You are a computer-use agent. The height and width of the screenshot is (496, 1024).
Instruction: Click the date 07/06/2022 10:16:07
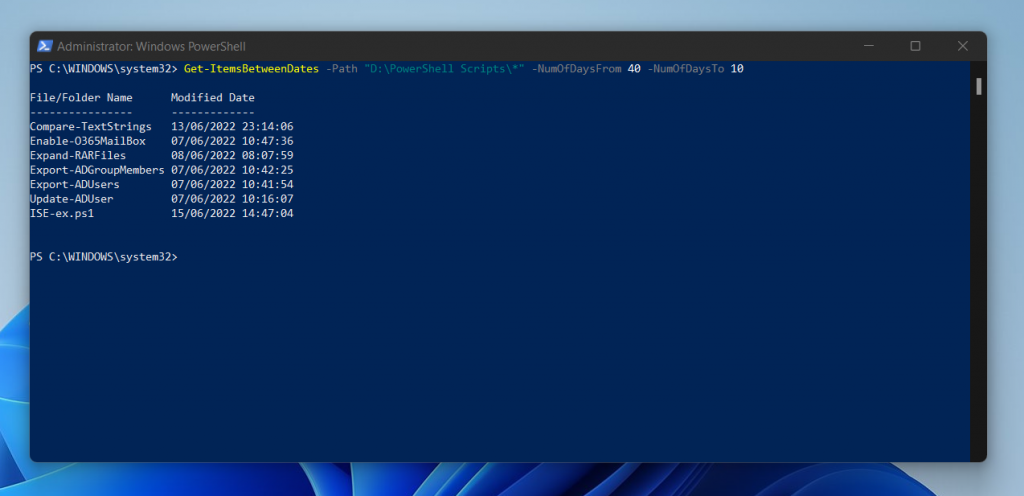(232, 198)
